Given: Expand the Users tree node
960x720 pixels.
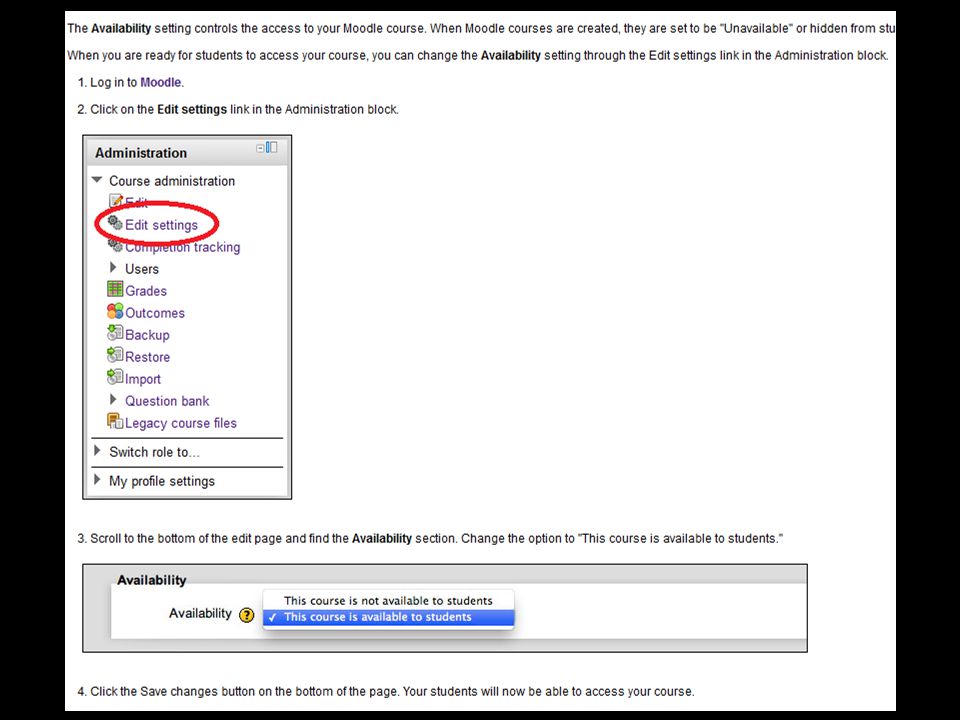Looking at the screenshot, I should click(x=113, y=268).
